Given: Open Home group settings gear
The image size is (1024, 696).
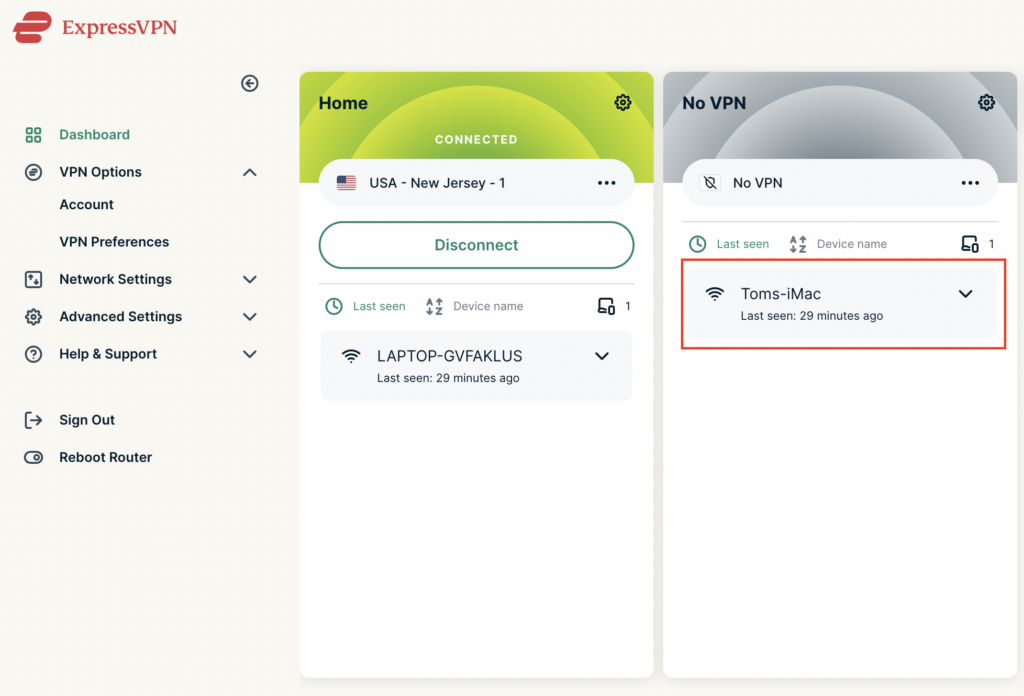Looking at the screenshot, I should pos(622,103).
